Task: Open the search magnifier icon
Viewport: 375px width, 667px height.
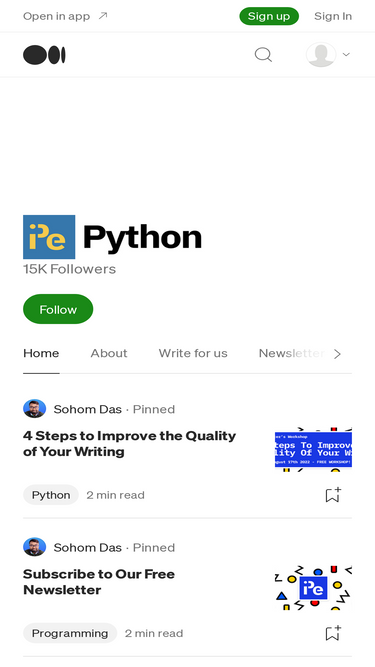Action: coord(263,55)
